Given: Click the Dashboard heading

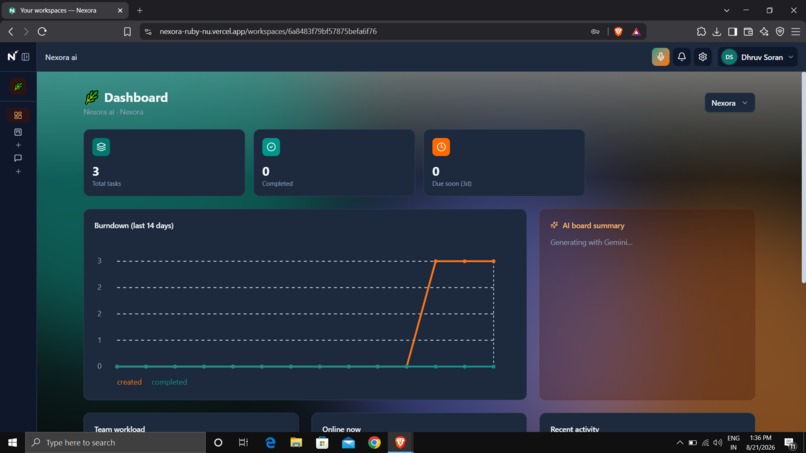Looking at the screenshot, I should pyautogui.click(x=136, y=97).
